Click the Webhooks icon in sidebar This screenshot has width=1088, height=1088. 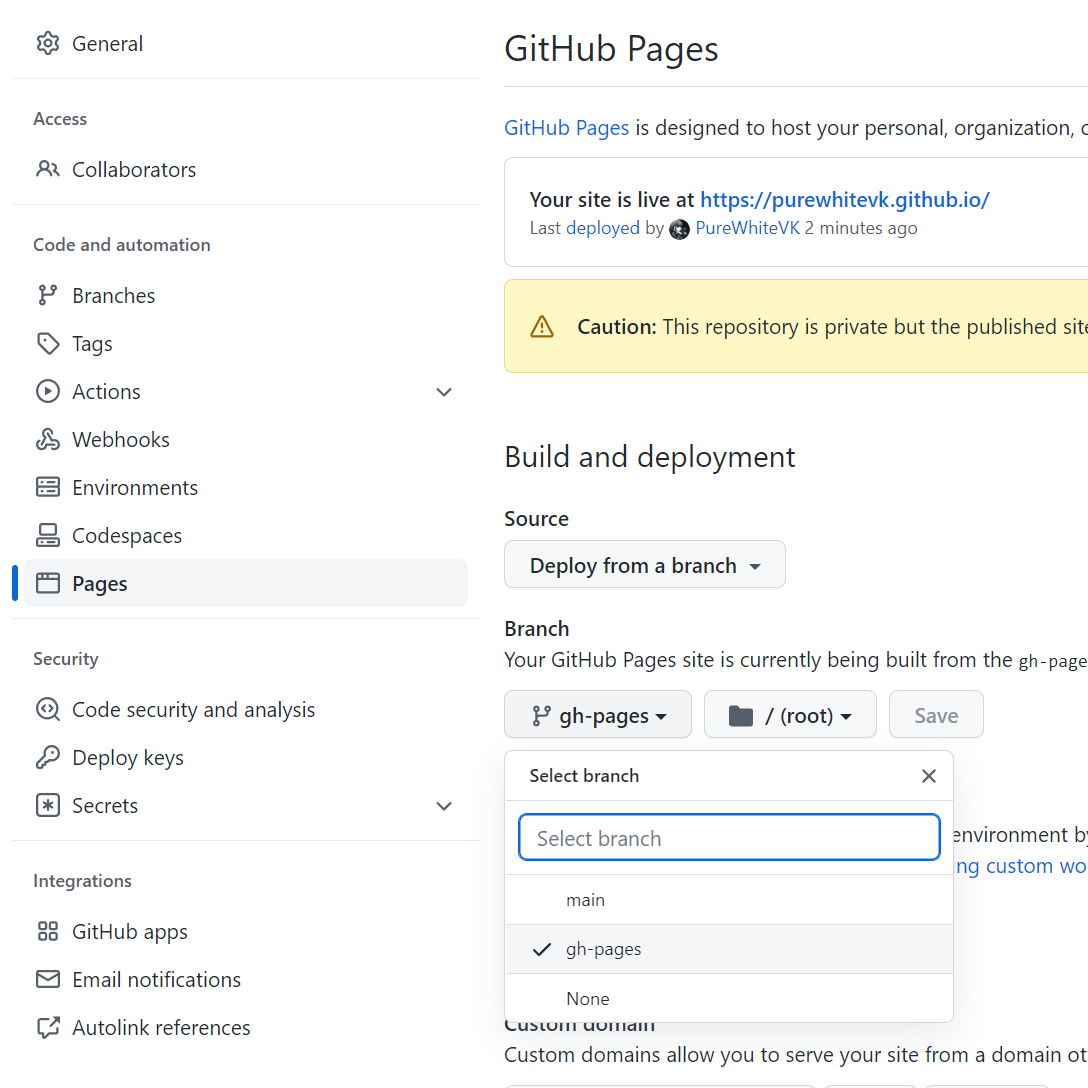tap(47, 439)
